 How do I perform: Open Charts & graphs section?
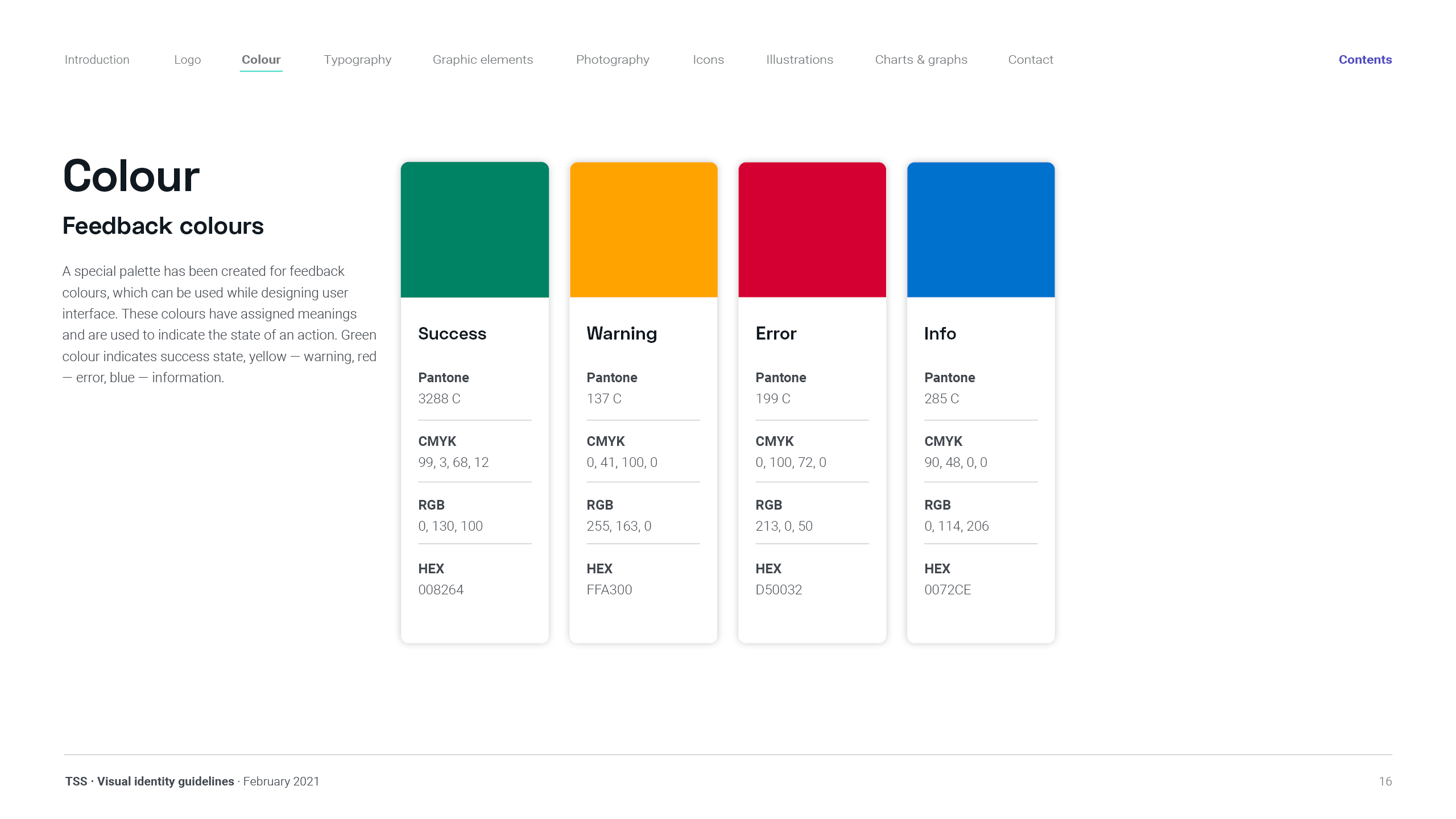pos(921,60)
